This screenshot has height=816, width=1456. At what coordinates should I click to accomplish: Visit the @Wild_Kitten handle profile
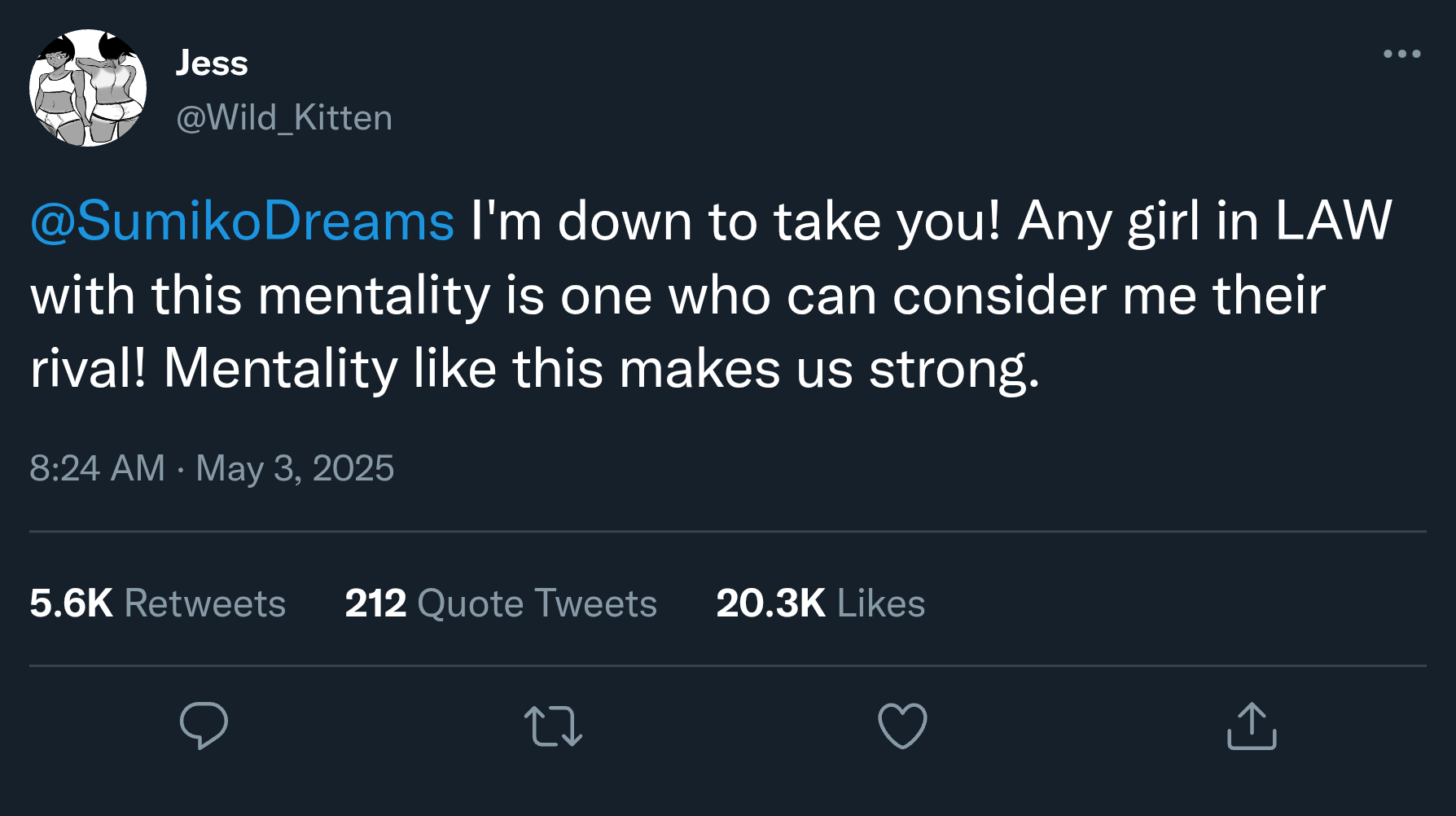[284, 118]
